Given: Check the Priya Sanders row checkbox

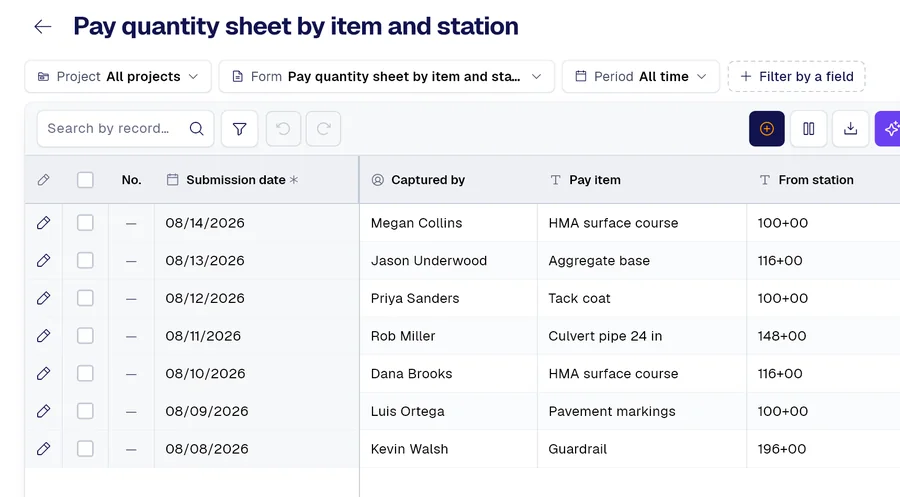Looking at the screenshot, I should [x=85, y=298].
